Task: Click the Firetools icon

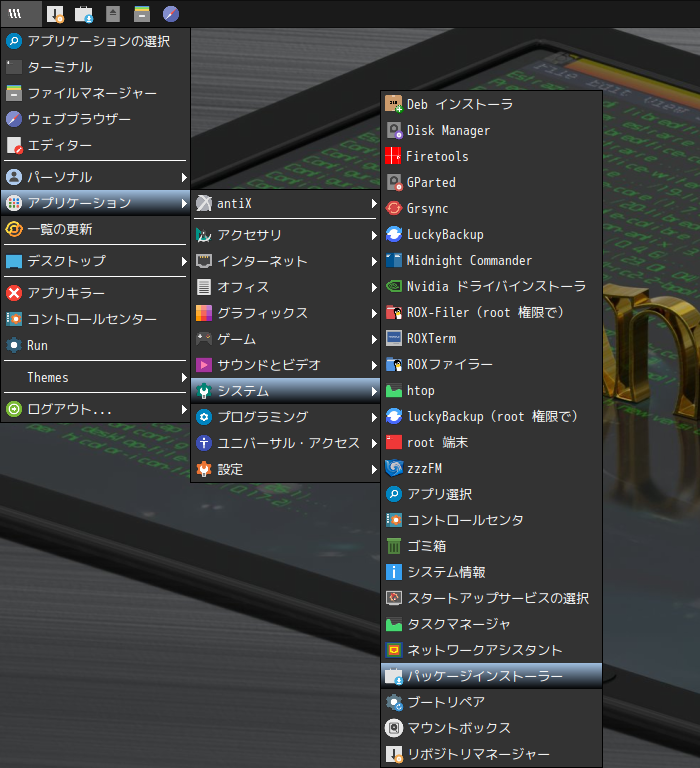Action: tap(393, 156)
